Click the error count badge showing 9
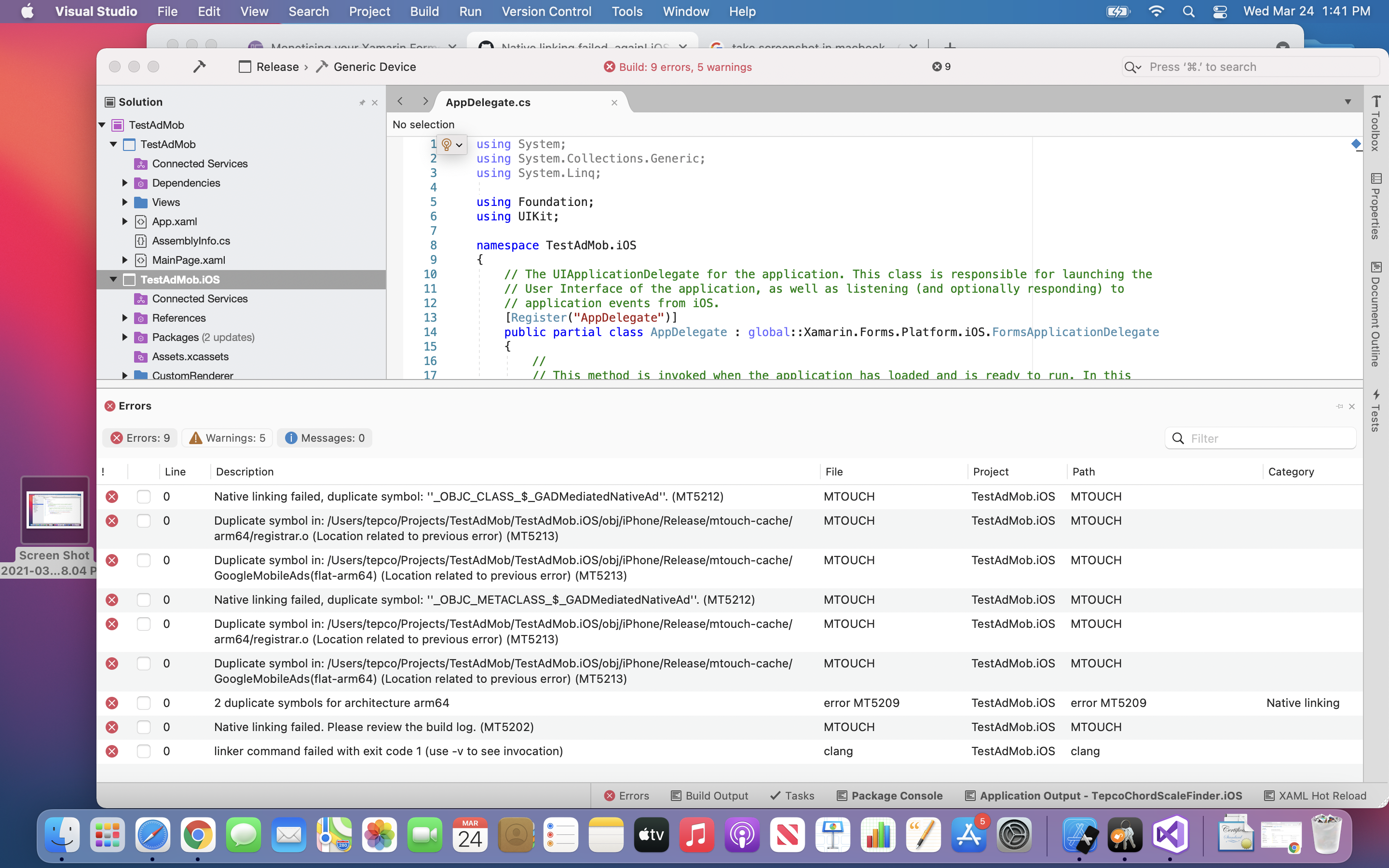 click(x=942, y=67)
